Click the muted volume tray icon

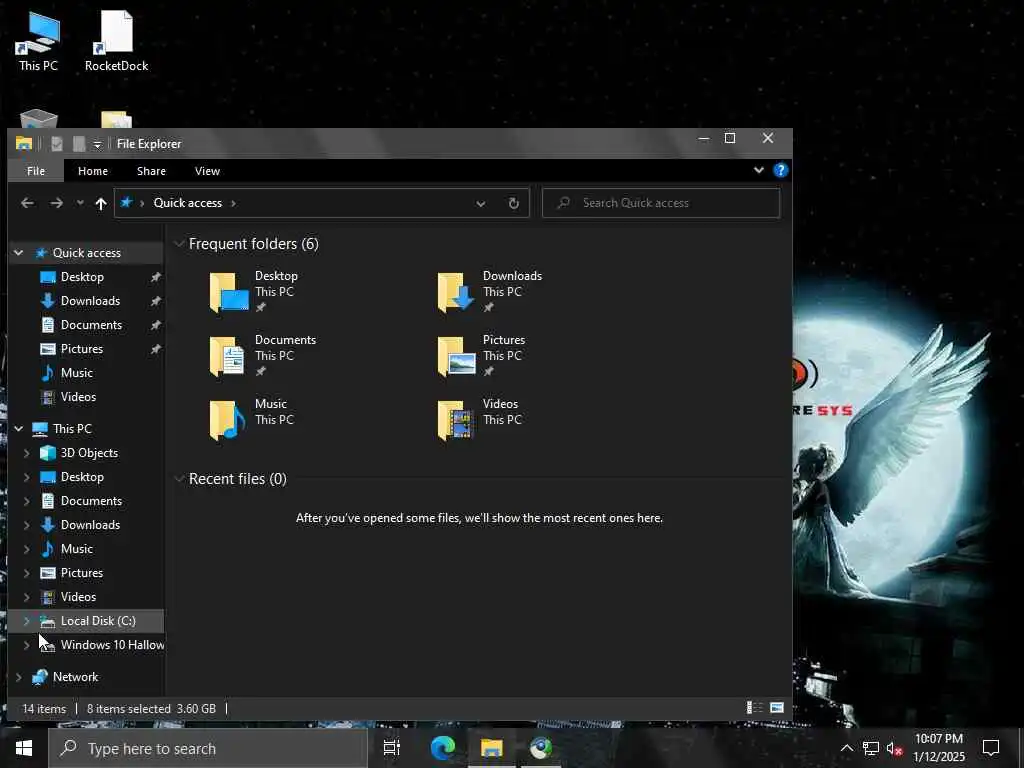coord(895,748)
